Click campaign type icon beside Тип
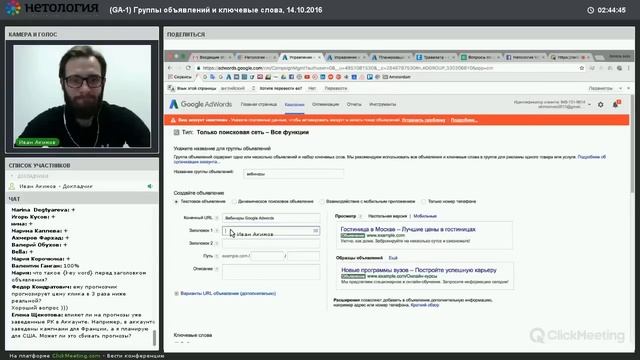Screen dimensions: 640x360 [176, 132]
